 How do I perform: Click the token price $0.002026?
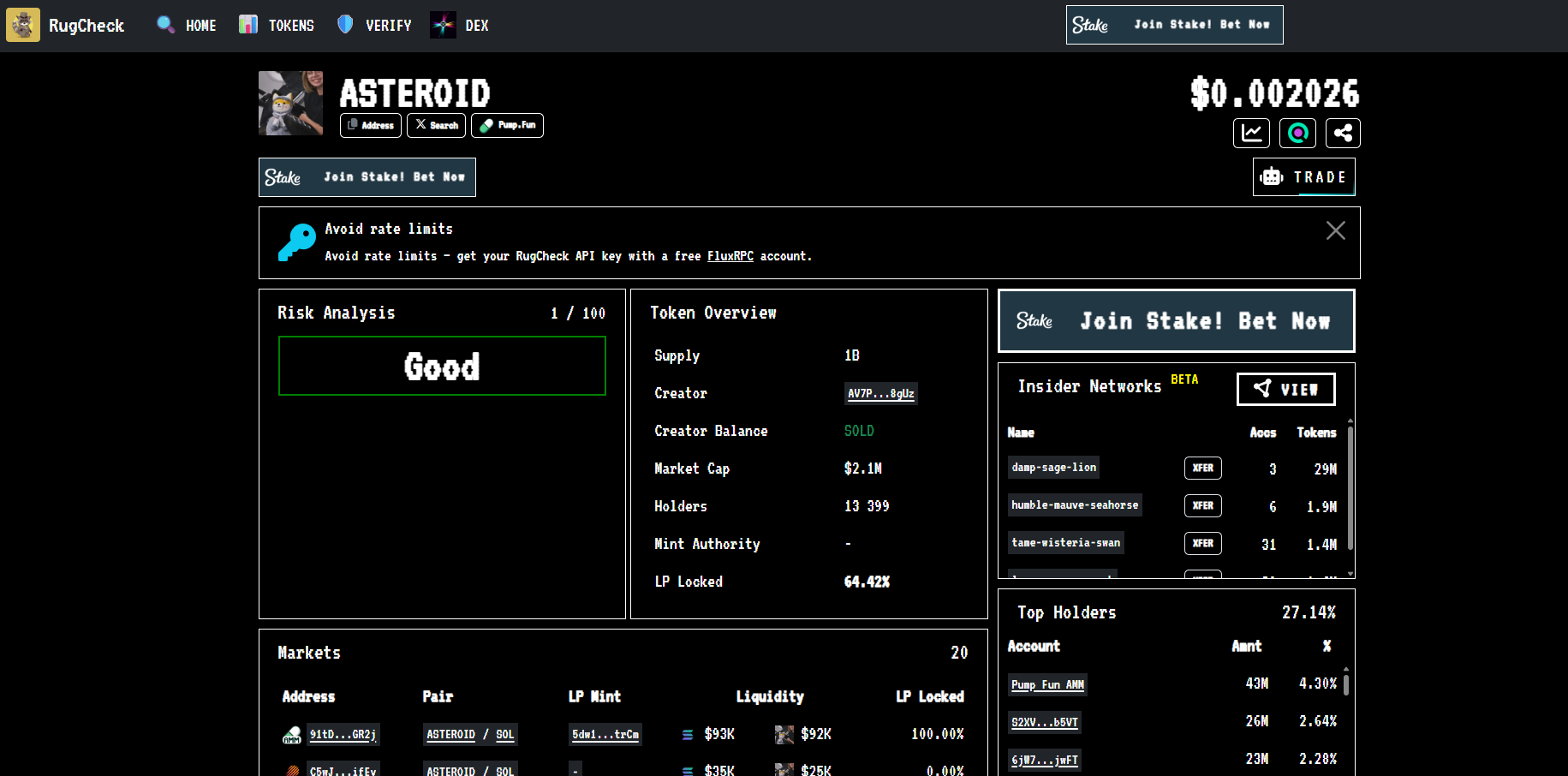click(x=1274, y=93)
